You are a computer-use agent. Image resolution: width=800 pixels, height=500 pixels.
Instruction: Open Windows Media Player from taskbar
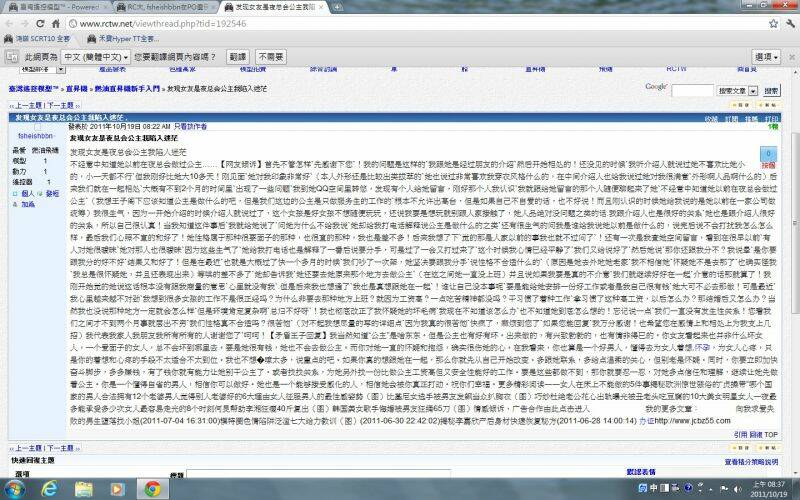[117, 489]
